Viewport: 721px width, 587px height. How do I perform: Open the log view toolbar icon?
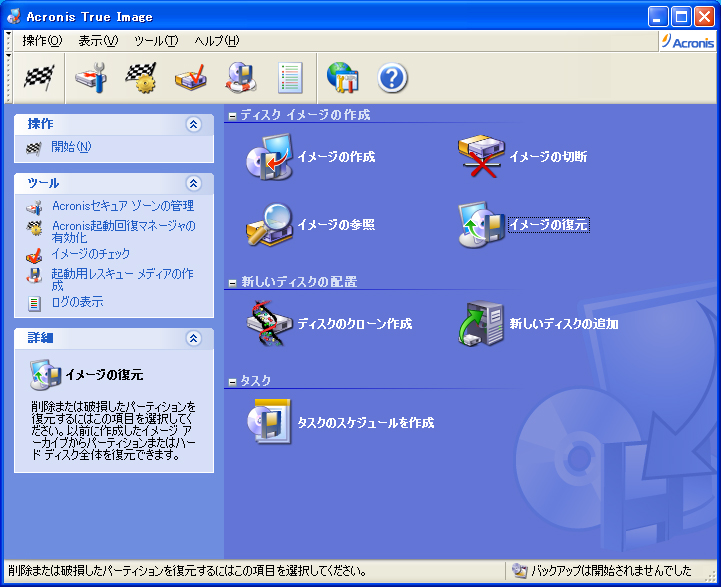coord(291,78)
